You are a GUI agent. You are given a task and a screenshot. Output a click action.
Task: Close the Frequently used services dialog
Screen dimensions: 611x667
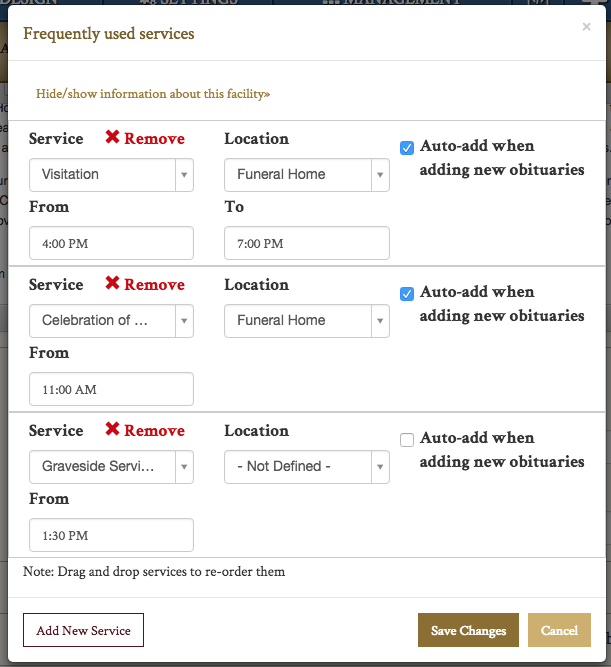pos(586,28)
